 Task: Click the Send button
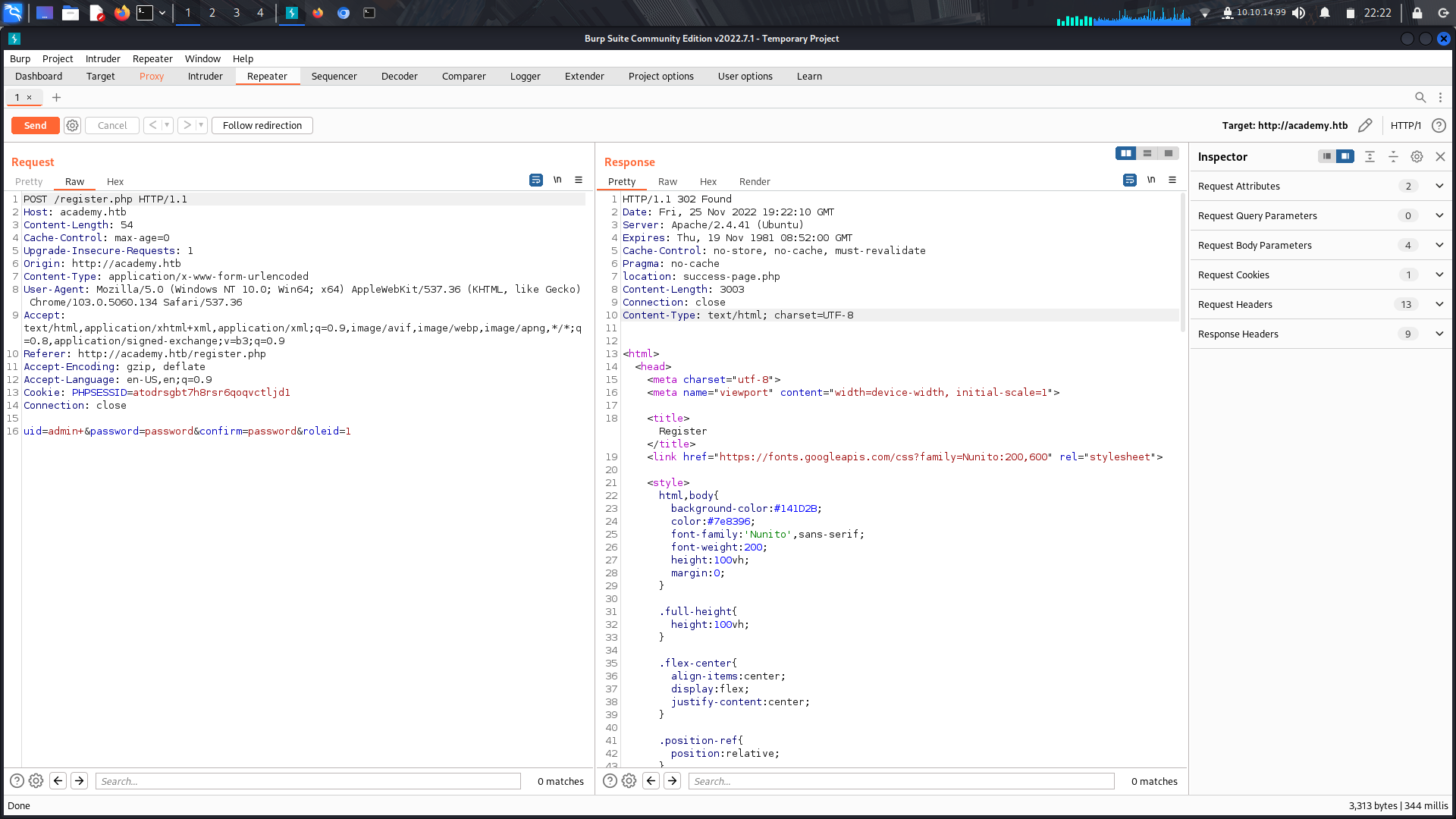[35, 125]
